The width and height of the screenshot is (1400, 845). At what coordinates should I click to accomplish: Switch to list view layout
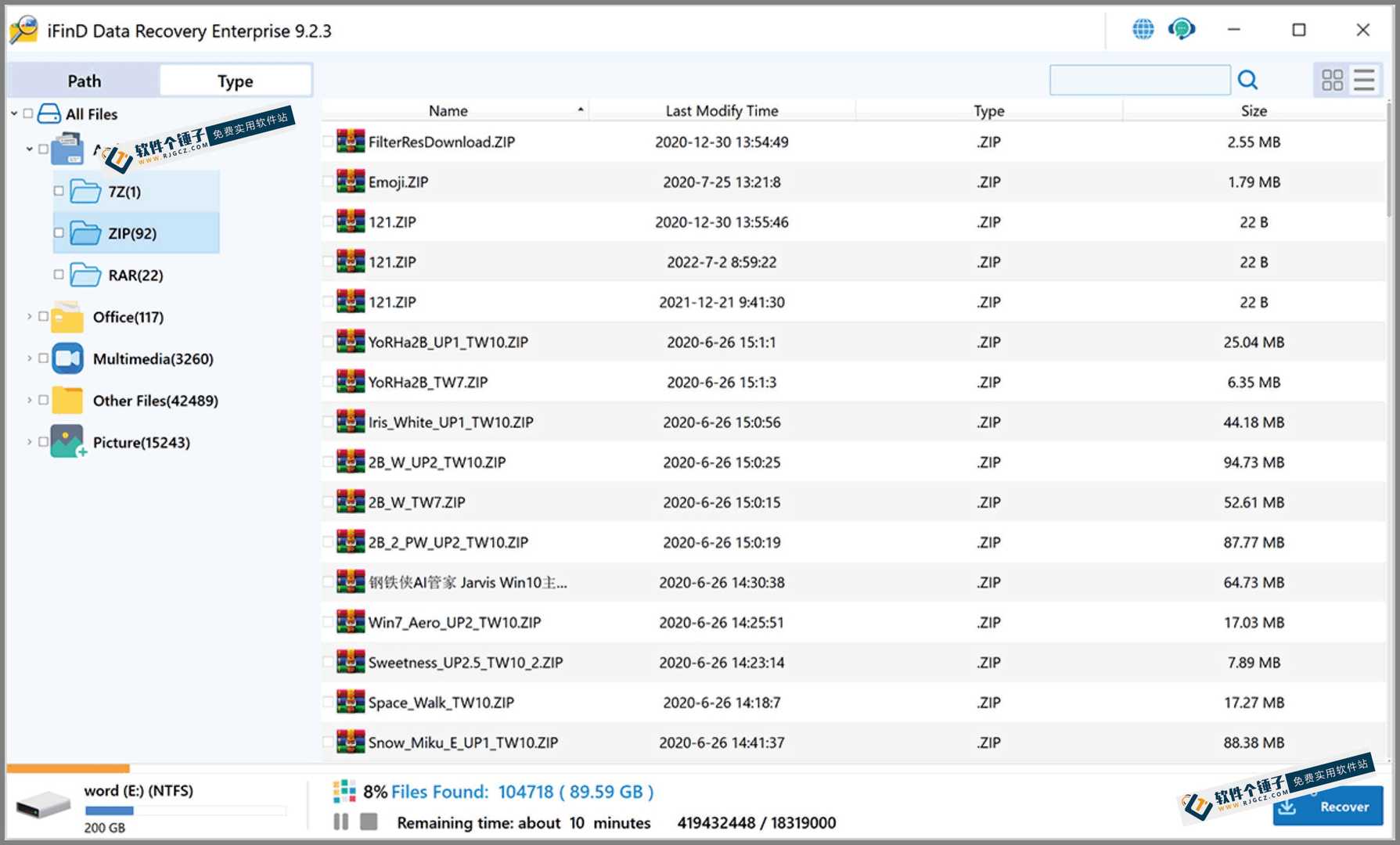[x=1365, y=80]
